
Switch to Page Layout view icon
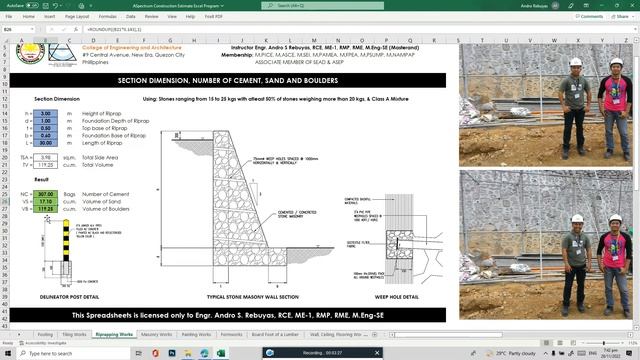(x=560, y=343)
